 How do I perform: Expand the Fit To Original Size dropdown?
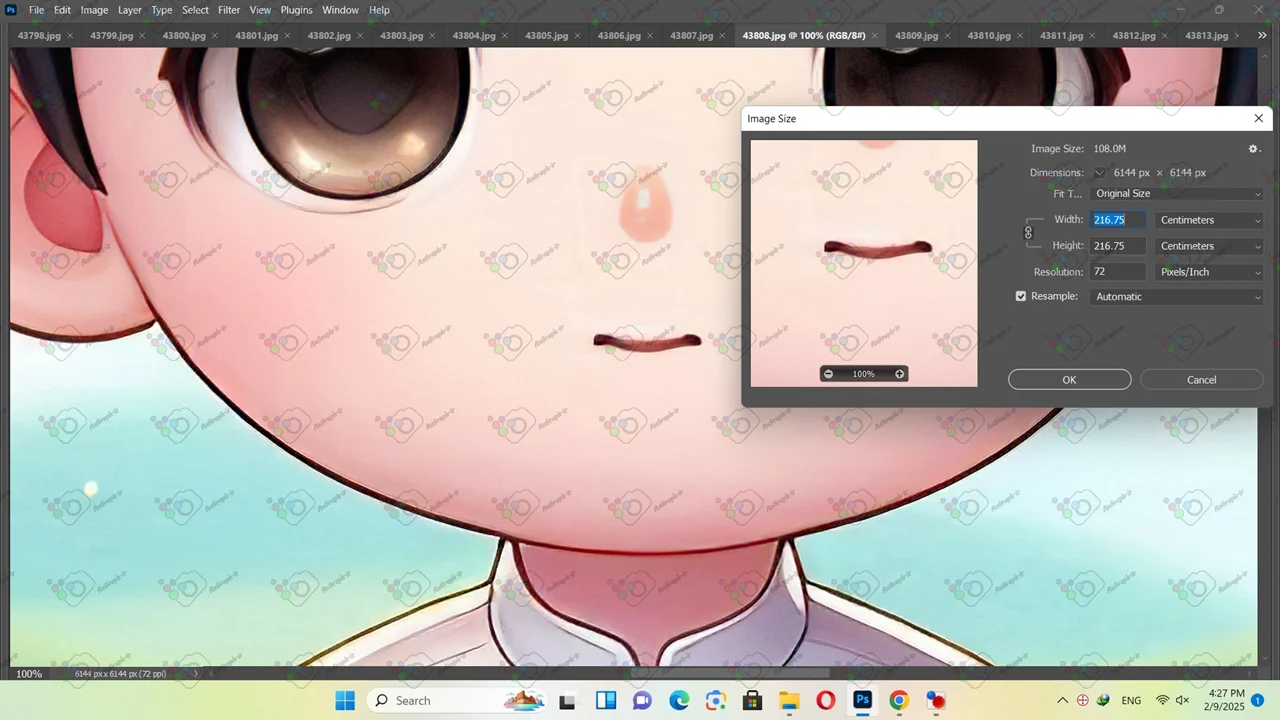coord(1177,194)
